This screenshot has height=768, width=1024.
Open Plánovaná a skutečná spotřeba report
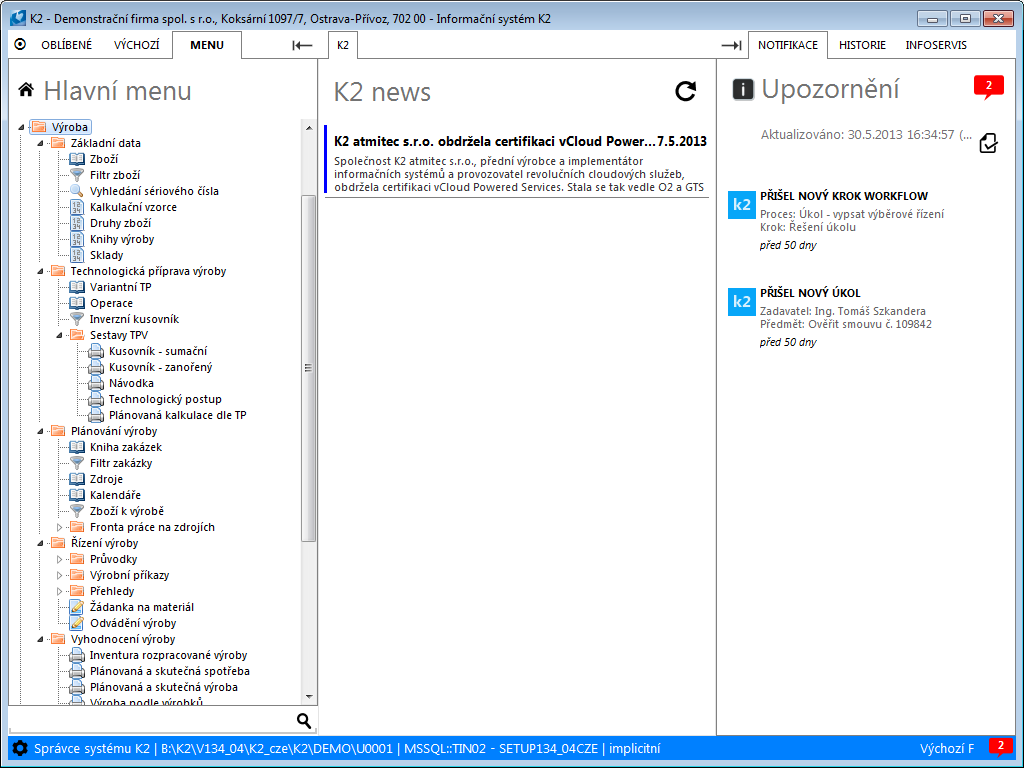pos(170,671)
